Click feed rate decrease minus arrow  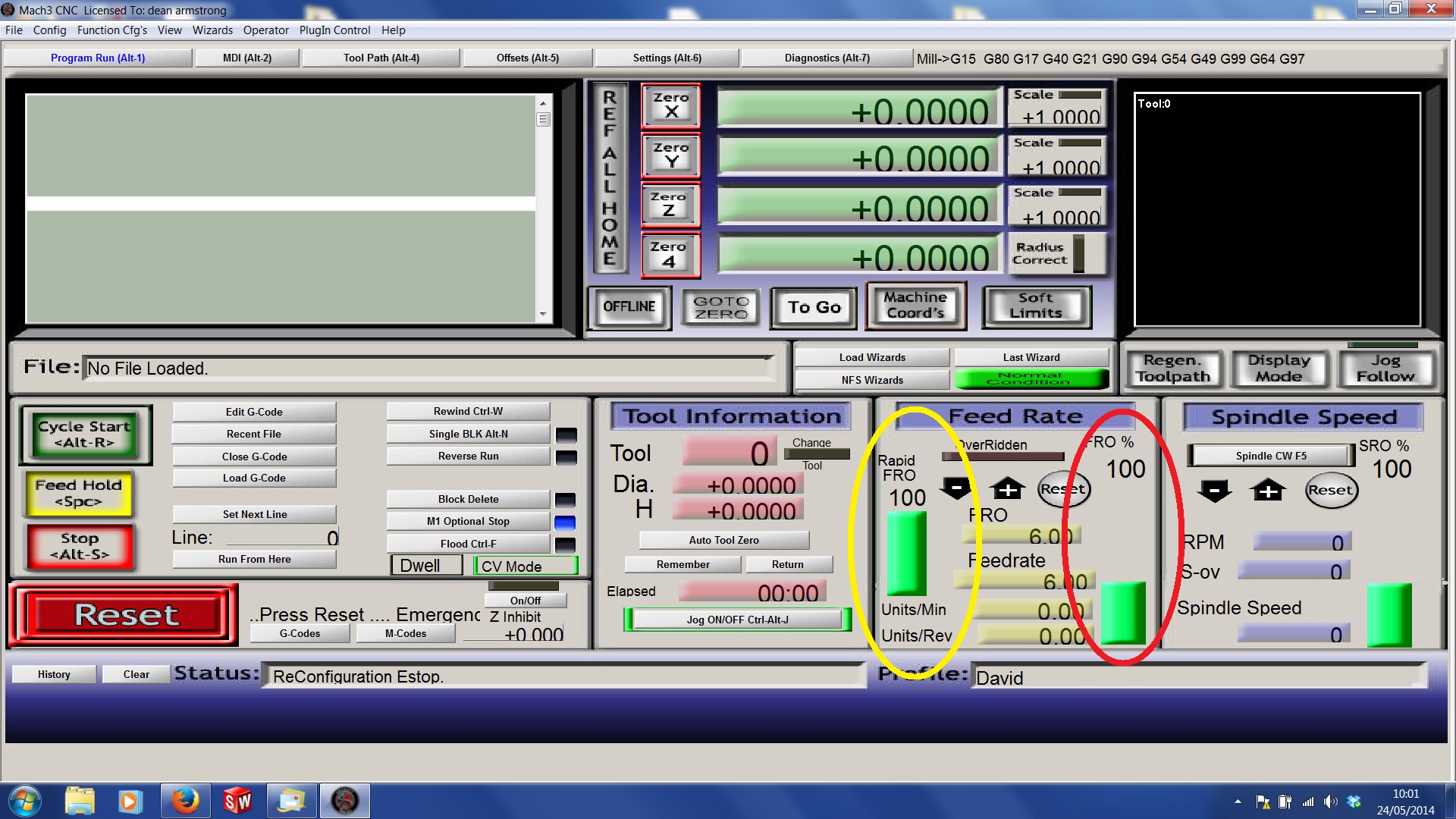[x=955, y=489]
